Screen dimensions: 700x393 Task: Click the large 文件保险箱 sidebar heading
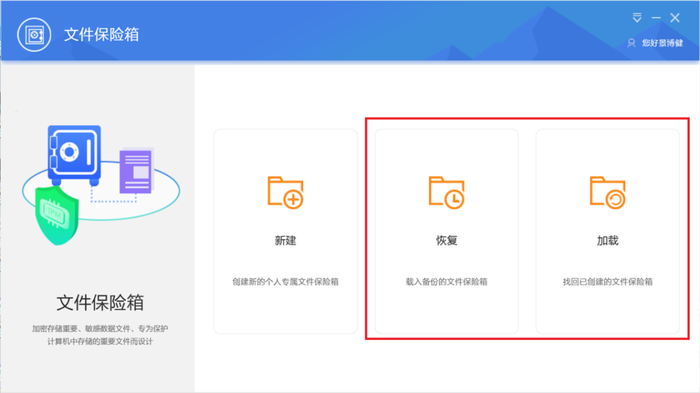pyautogui.click(x=100, y=303)
